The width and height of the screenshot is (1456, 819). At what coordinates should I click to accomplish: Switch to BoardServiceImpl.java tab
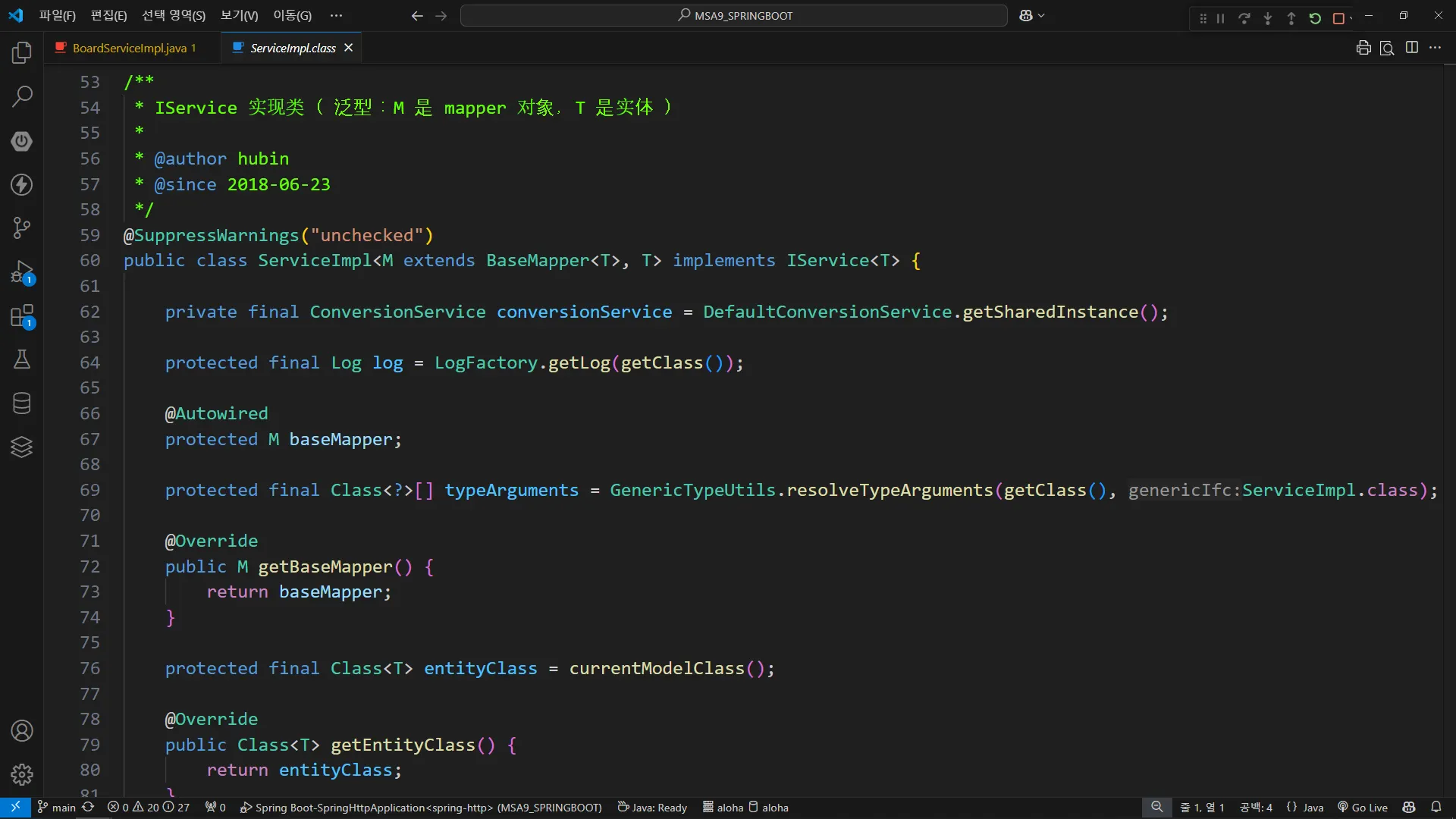[129, 48]
